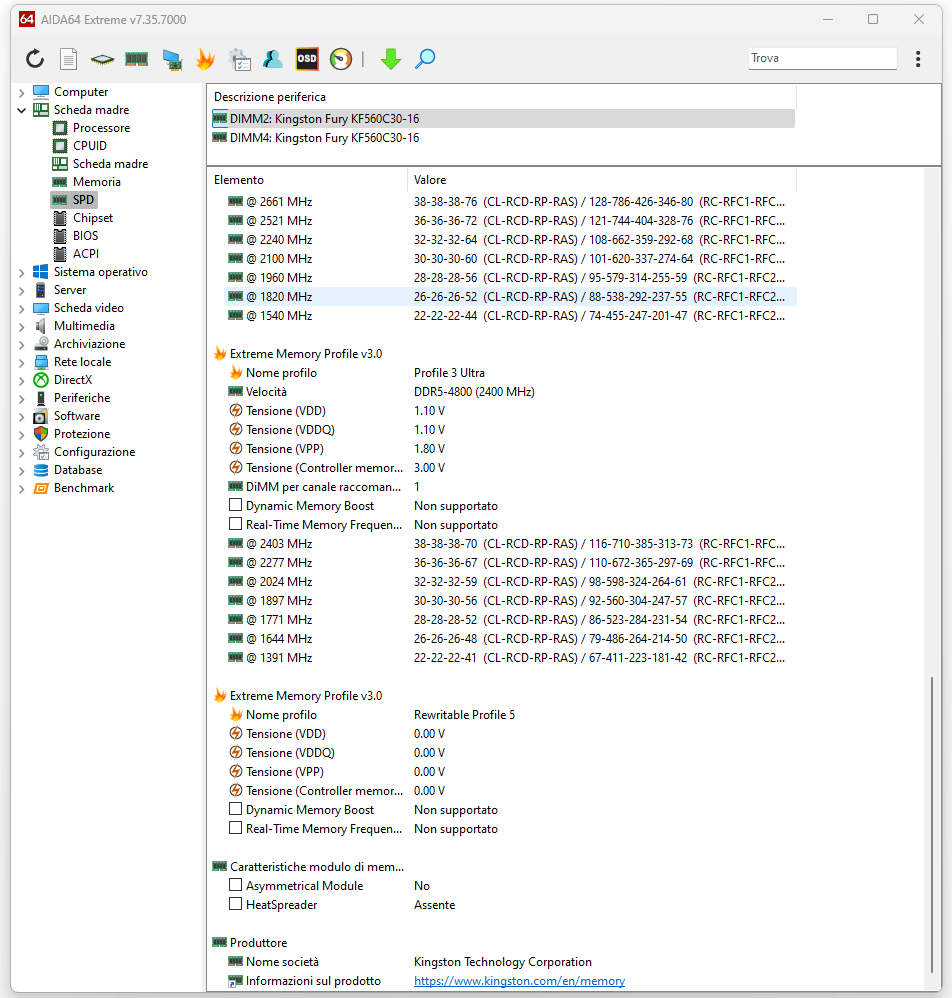The width and height of the screenshot is (952, 998).
Task: Select Chipset in the tree
Action: click(93, 218)
